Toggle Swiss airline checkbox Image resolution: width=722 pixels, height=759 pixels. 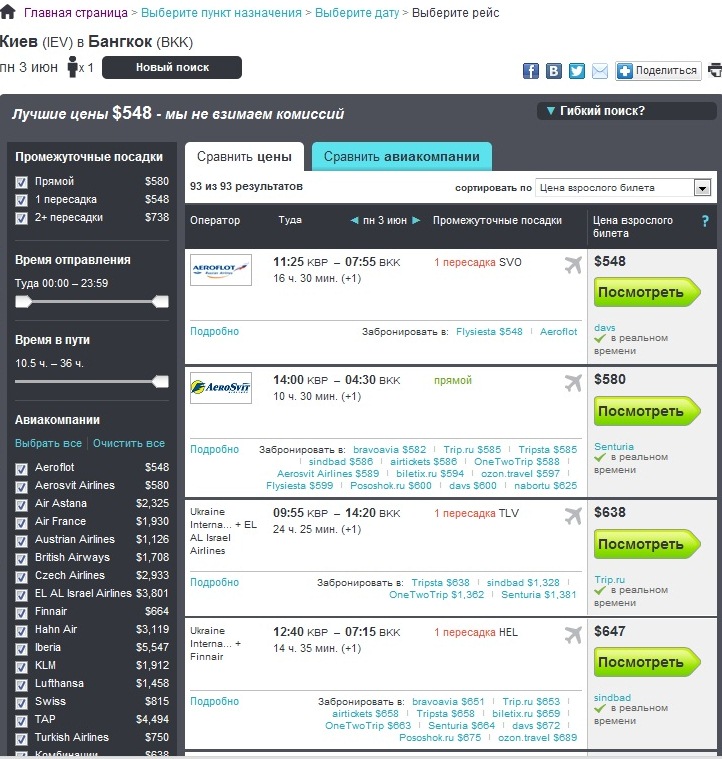click(x=21, y=703)
